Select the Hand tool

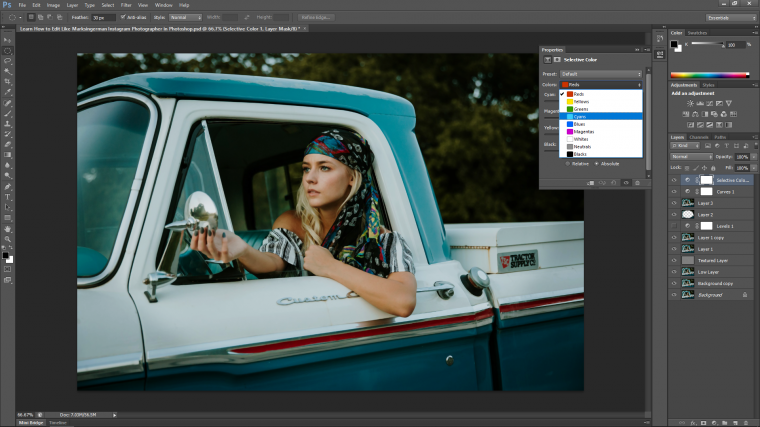7,229
